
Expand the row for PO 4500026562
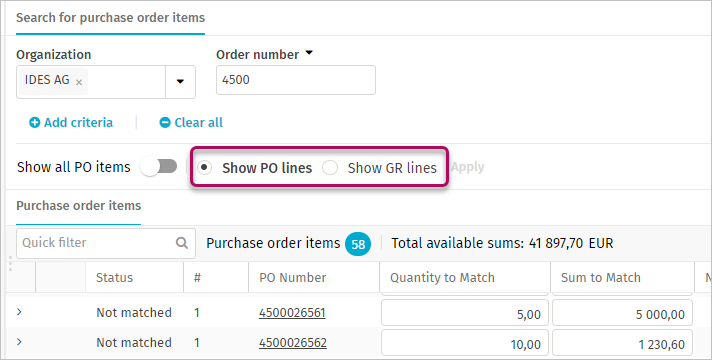(x=19, y=342)
